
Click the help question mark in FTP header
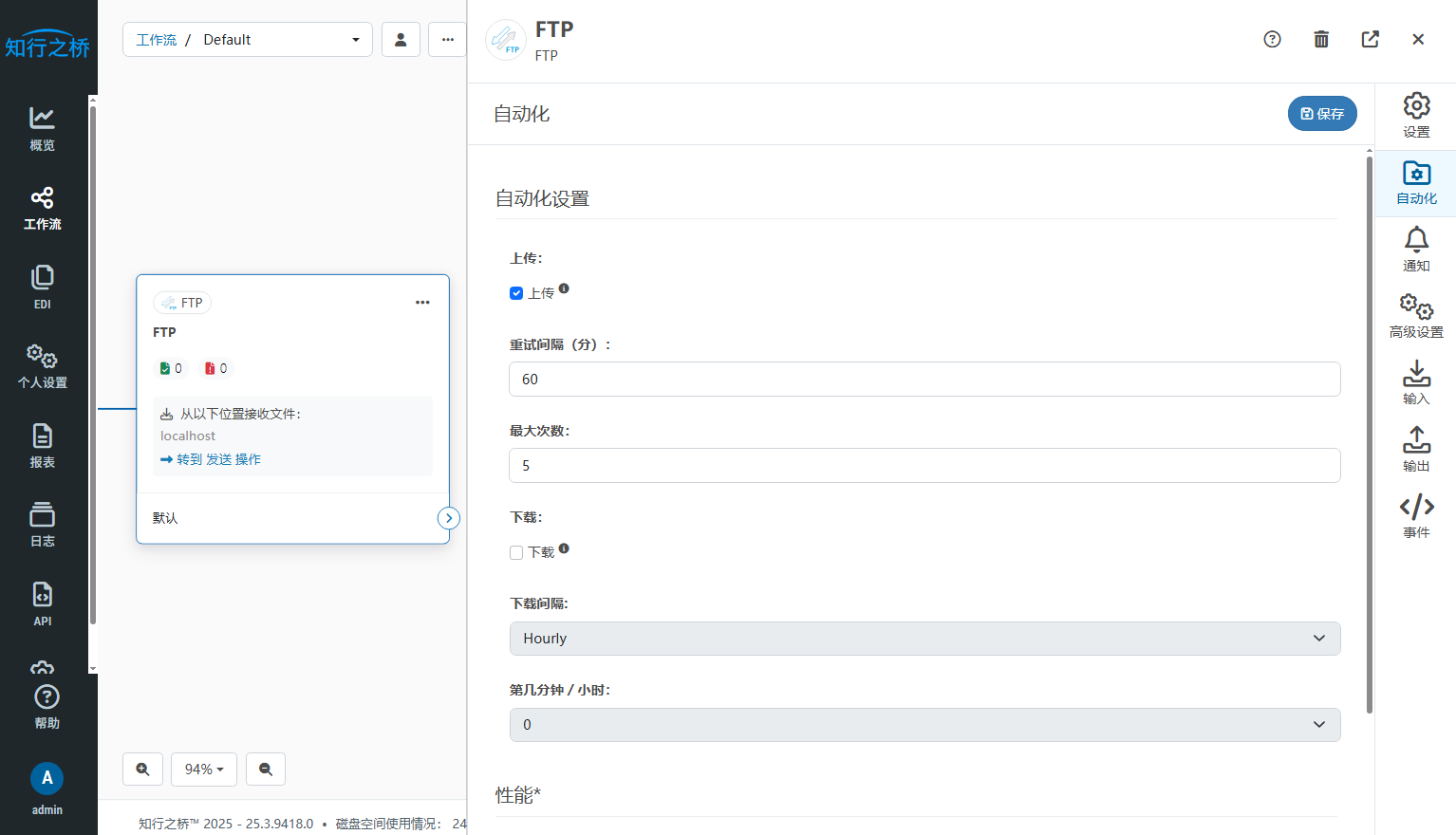pos(1272,39)
